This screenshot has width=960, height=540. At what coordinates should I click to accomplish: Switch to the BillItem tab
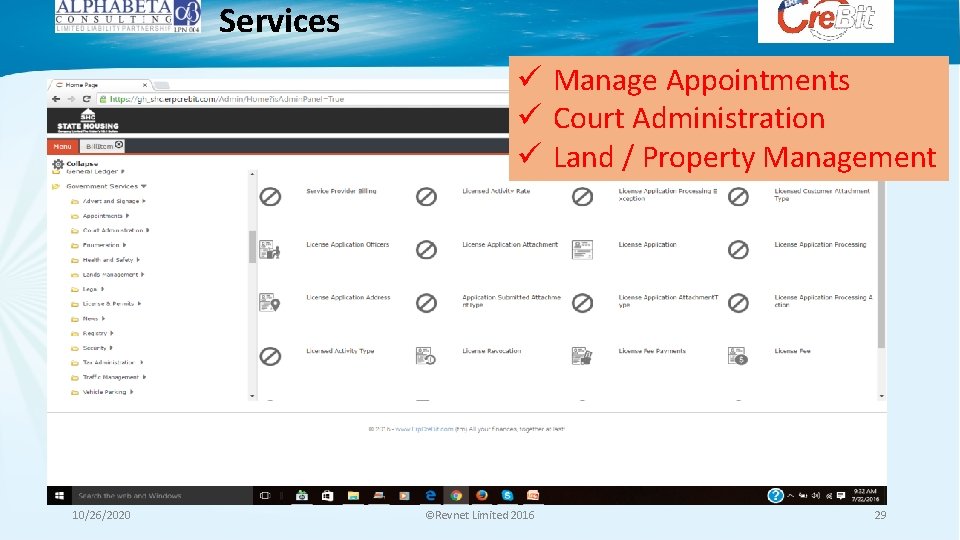(99, 146)
